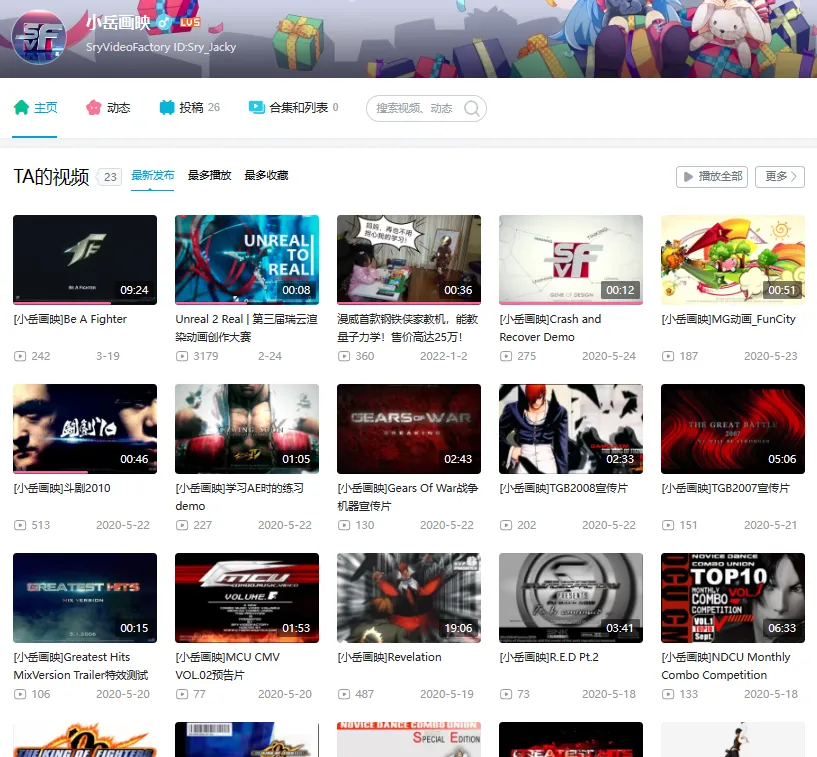This screenshot has width=817, height=757.
Task: Sort videos by 最多播放
Action: pyautogui.click(x=209, y=175)
